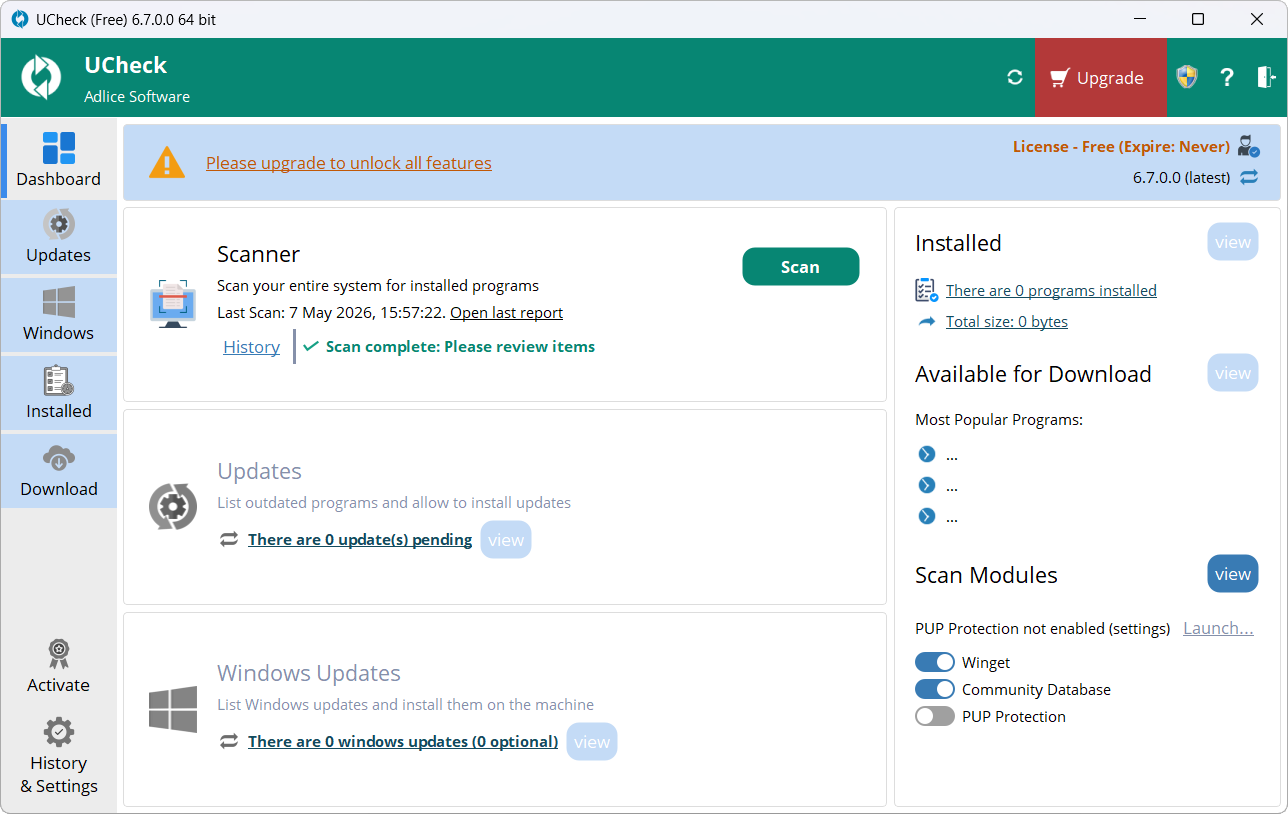Click the checklist icon beside programs installed
Viewport: 1288px width, 814px height.
pos(927,290)
